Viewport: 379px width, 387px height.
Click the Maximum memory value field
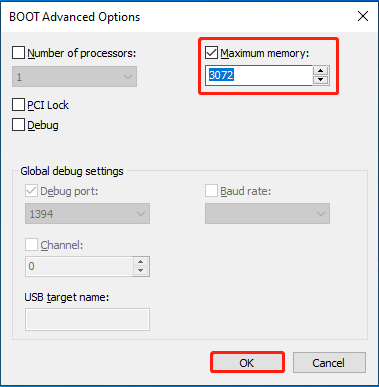click(259, 75)
